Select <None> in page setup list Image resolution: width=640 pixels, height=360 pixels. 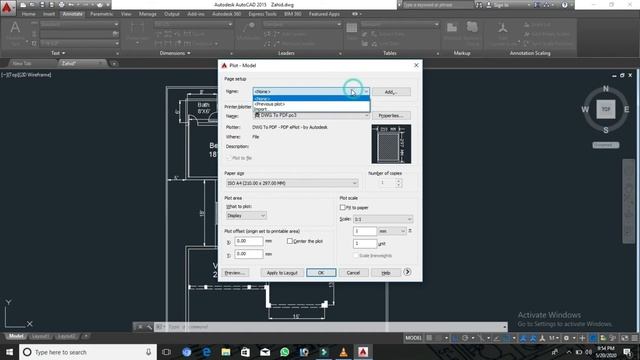[x=311, y=99]
